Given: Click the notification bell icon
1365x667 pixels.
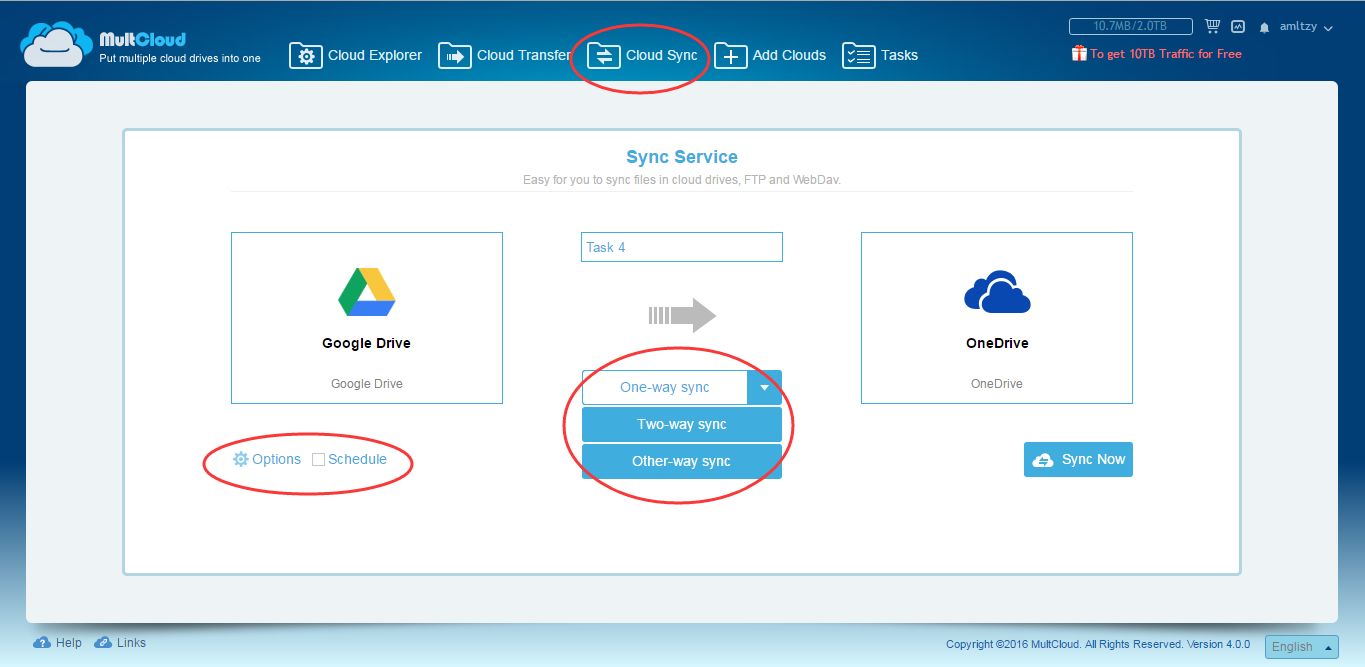Looking at the screenshot, I should pyautogui.click(x=1264, y=28).
